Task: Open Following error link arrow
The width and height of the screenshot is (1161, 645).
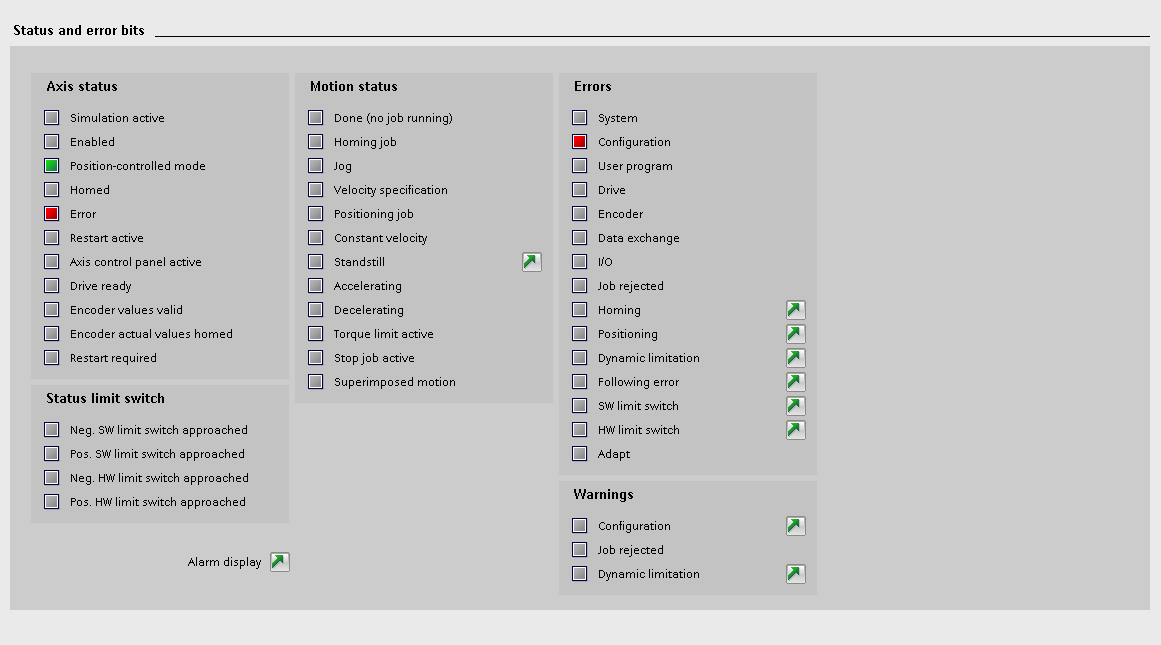Action: click(x=796, y=382)
